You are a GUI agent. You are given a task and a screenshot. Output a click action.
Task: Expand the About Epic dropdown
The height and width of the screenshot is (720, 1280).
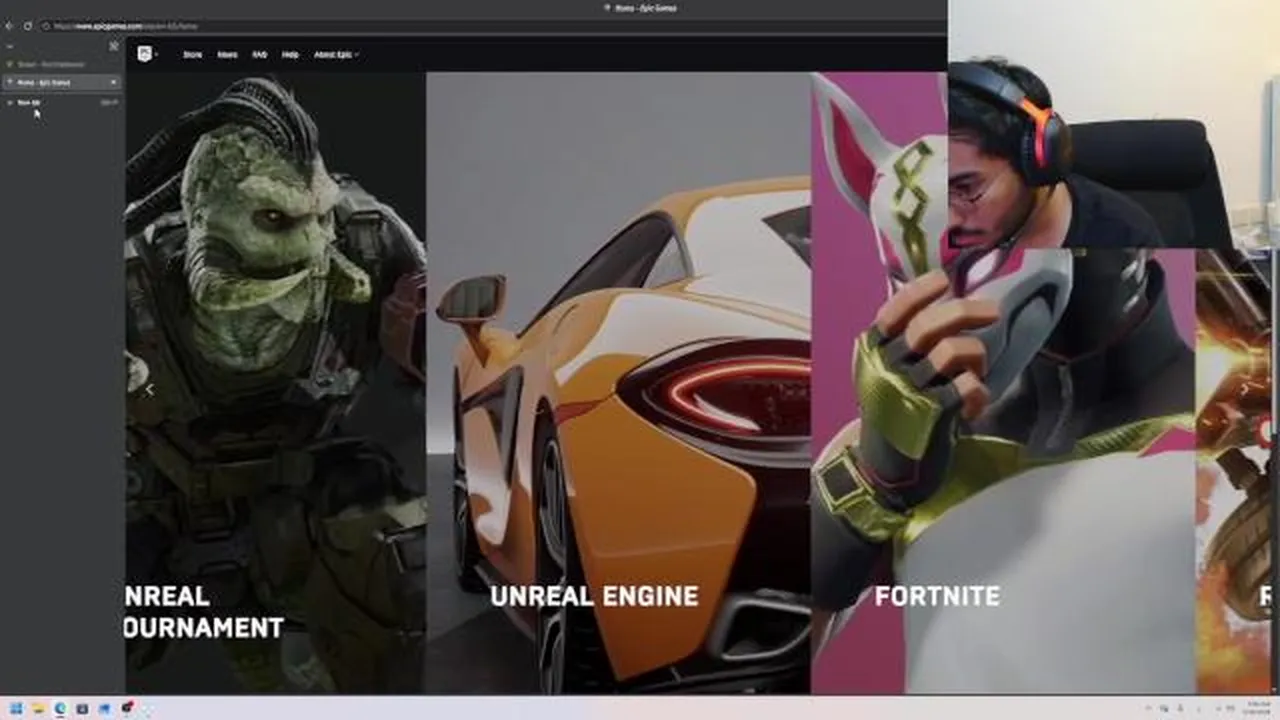(x=336, y=54)
